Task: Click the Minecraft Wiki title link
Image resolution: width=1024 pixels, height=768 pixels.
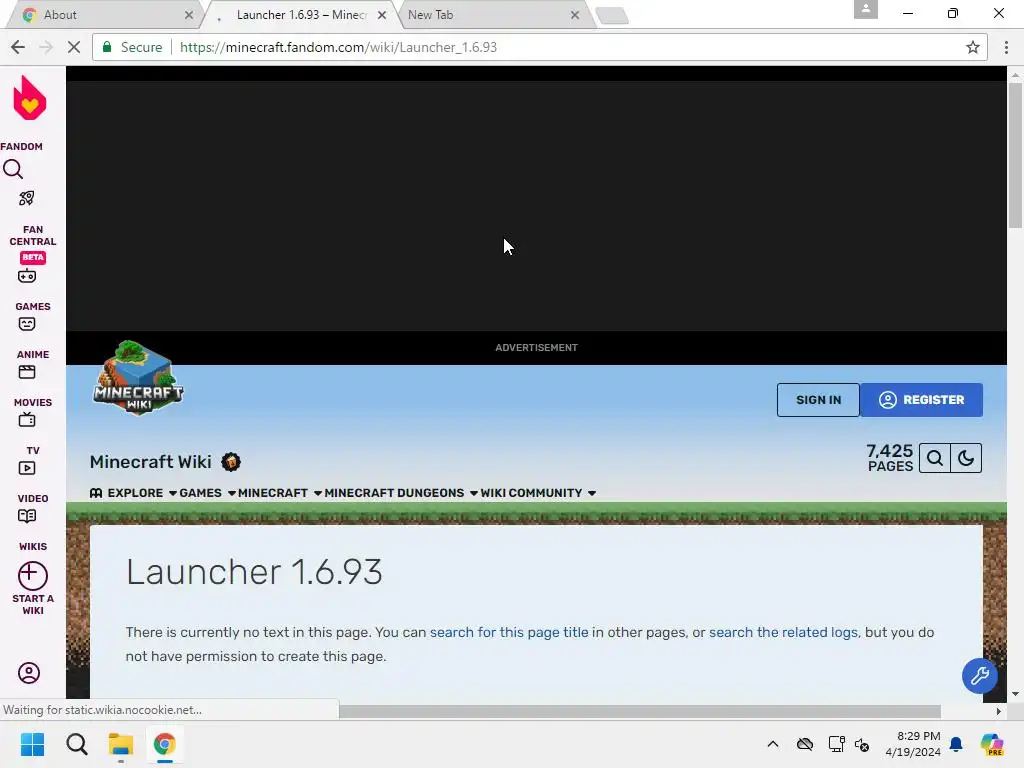Action: tap(150, 462)
